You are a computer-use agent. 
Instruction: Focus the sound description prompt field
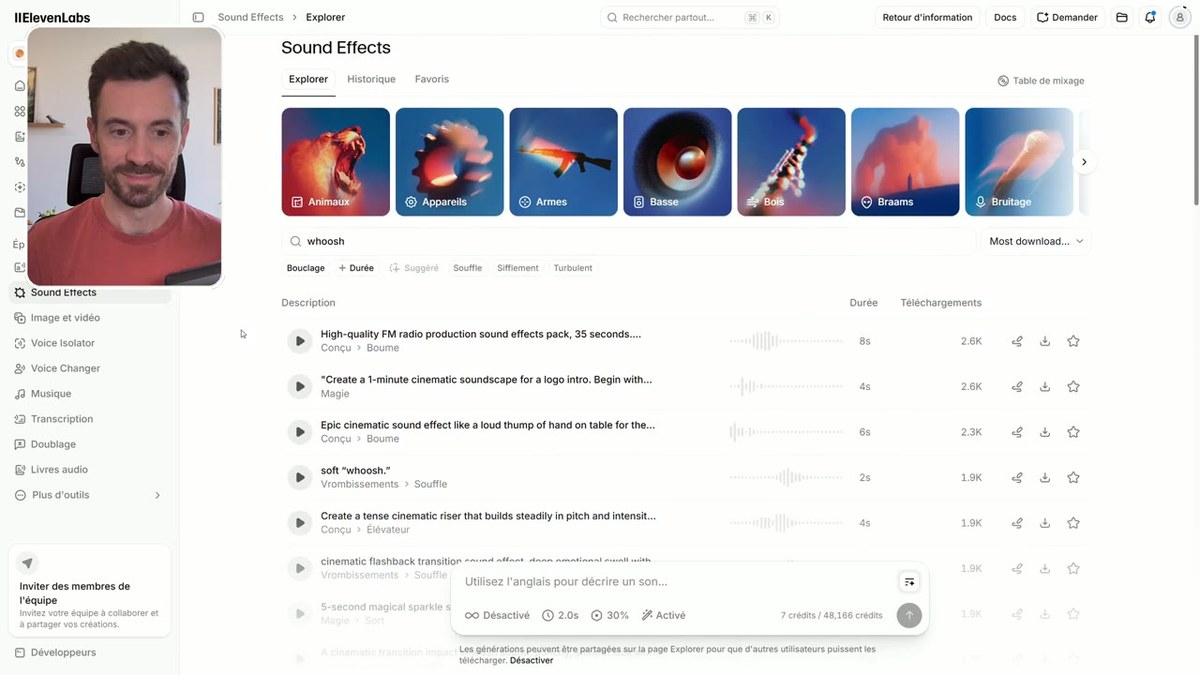[x=676, y=582]
